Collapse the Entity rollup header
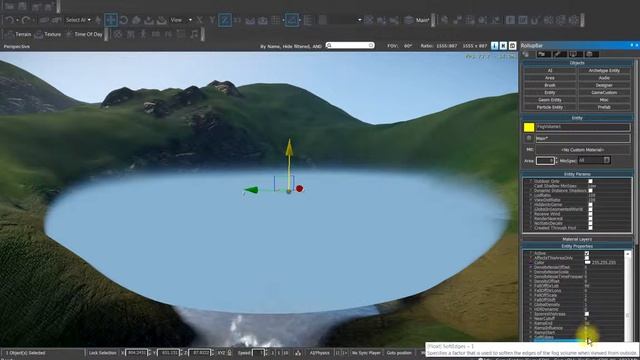640x360 pixels. click(577, 118)
